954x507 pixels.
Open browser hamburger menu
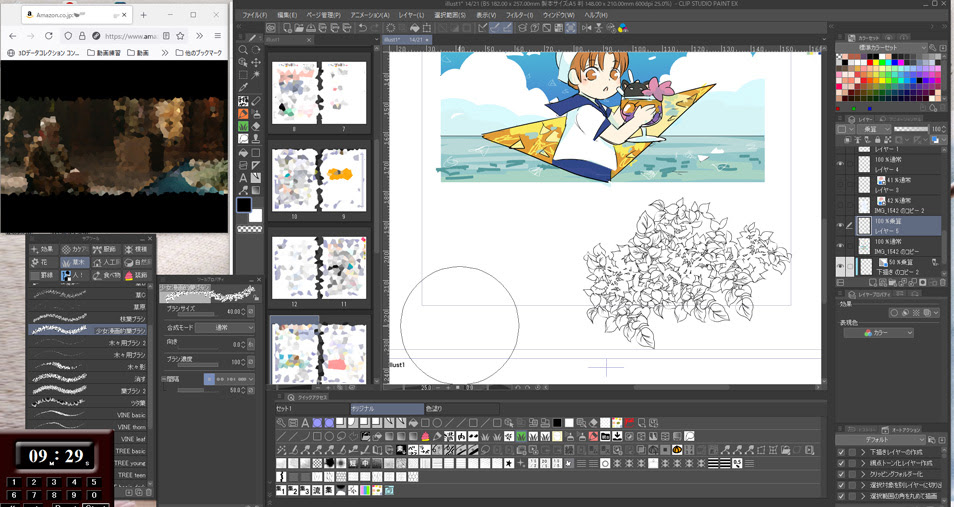pyautogui.click(x=217, y=36)
